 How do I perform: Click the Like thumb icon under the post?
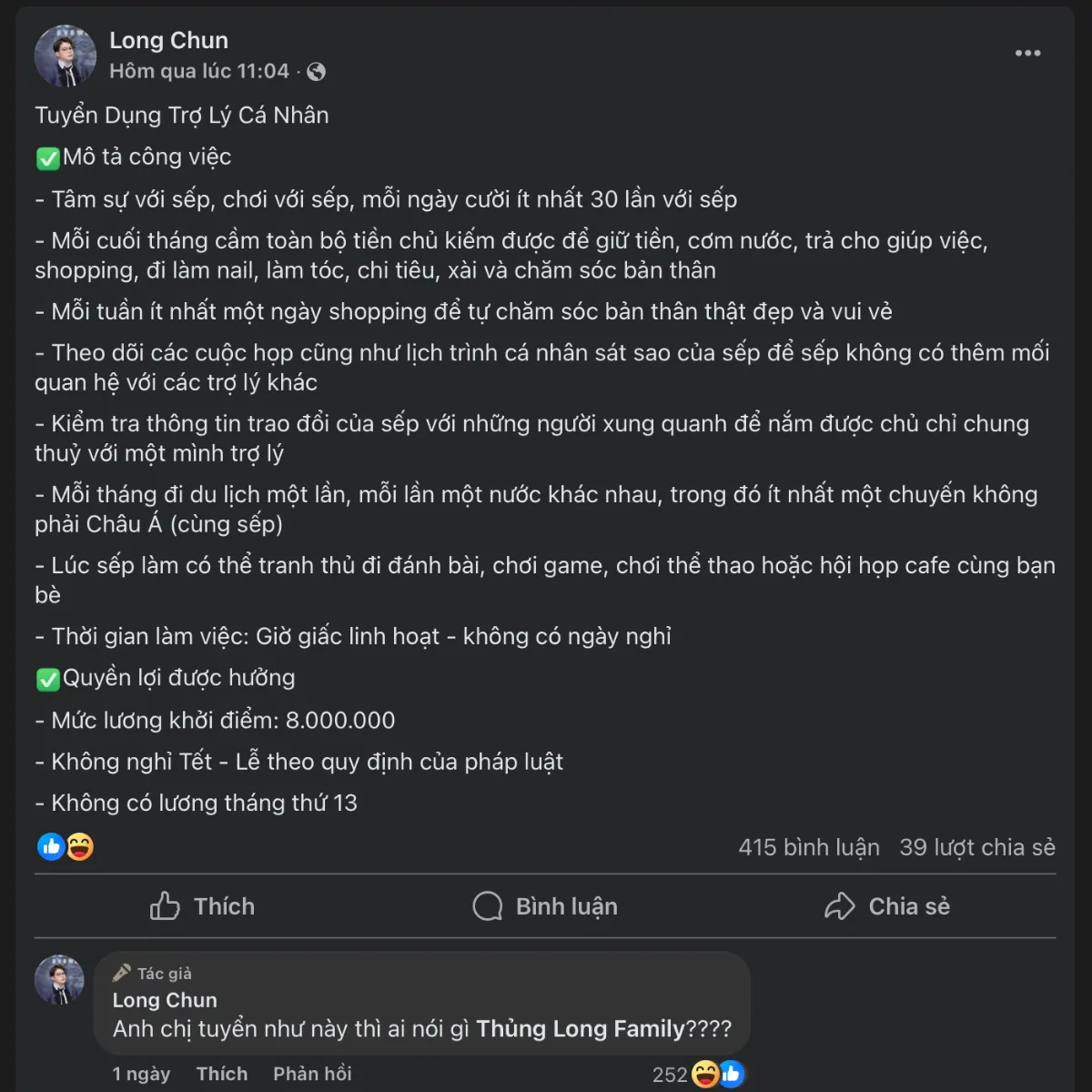(x=167, y=905)
